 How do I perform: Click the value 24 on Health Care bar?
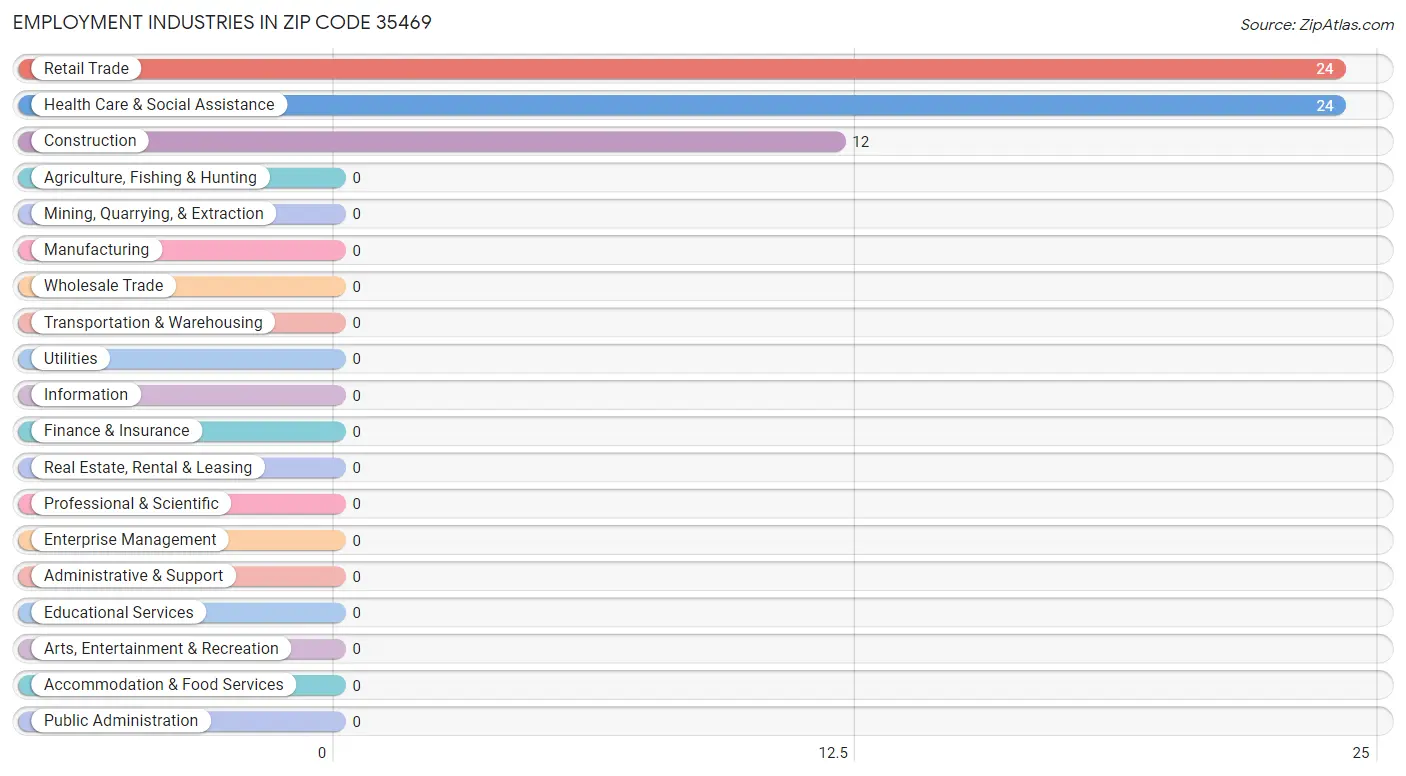click(1325, 105)
